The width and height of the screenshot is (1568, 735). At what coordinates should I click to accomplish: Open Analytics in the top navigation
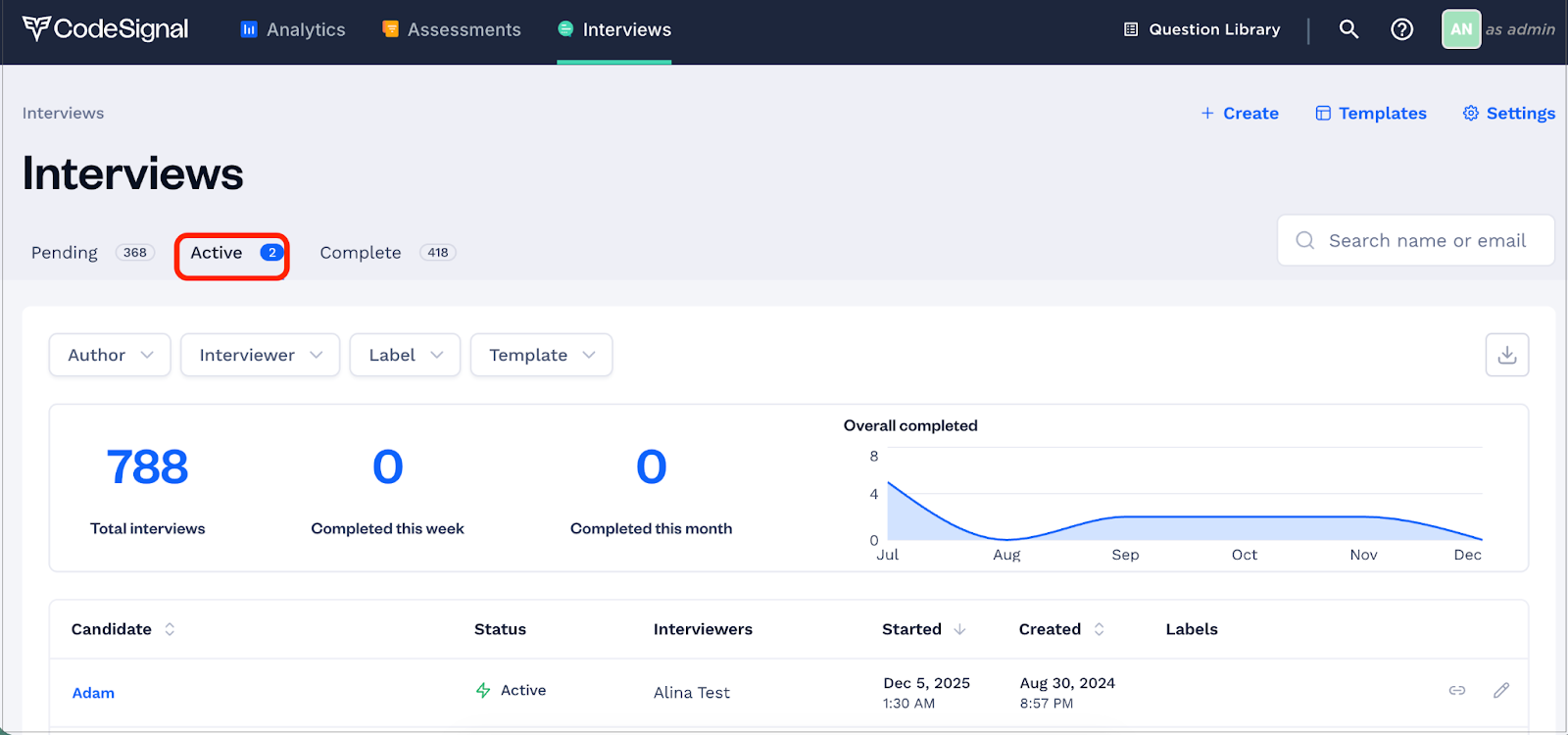point(293,29)
